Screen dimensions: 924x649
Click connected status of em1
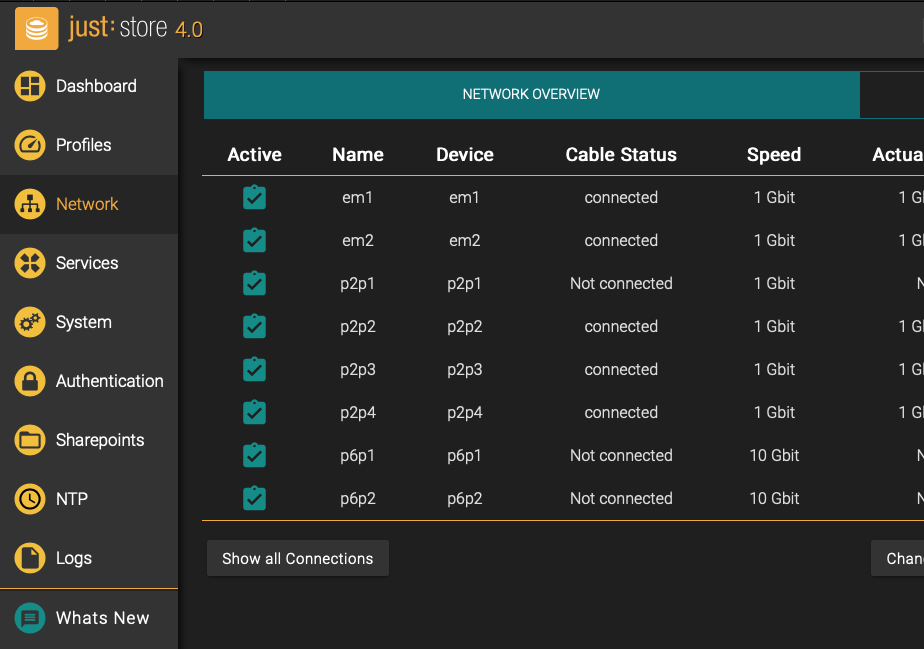point(621,197)
